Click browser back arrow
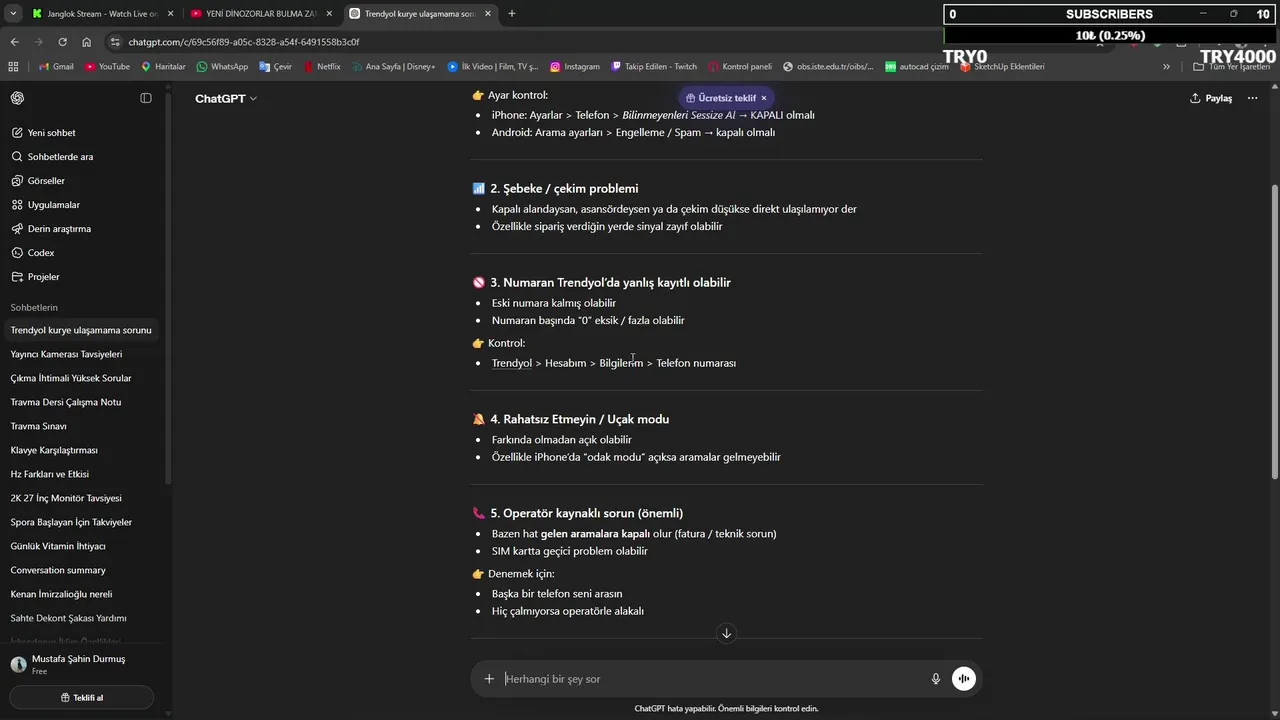Screen dimensions: 1280x720 (14, 42)
